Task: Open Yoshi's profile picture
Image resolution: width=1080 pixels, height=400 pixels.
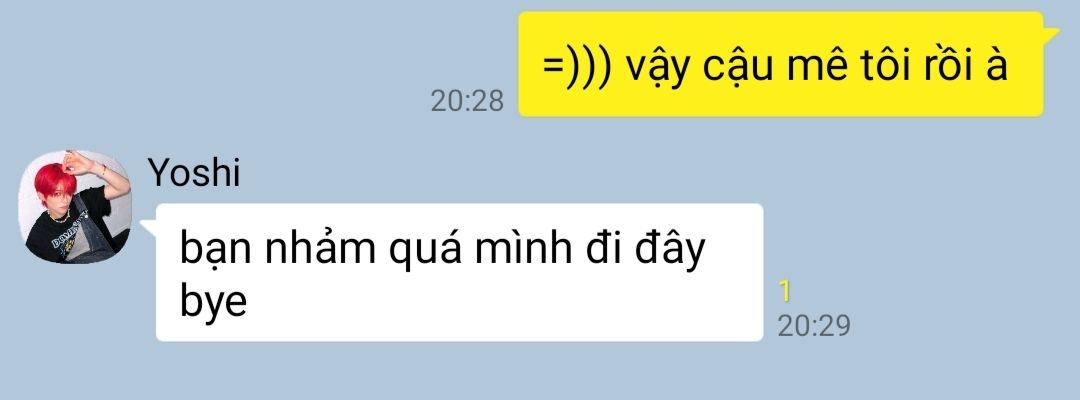Action: pyautogui.click(x=75, y=207)
